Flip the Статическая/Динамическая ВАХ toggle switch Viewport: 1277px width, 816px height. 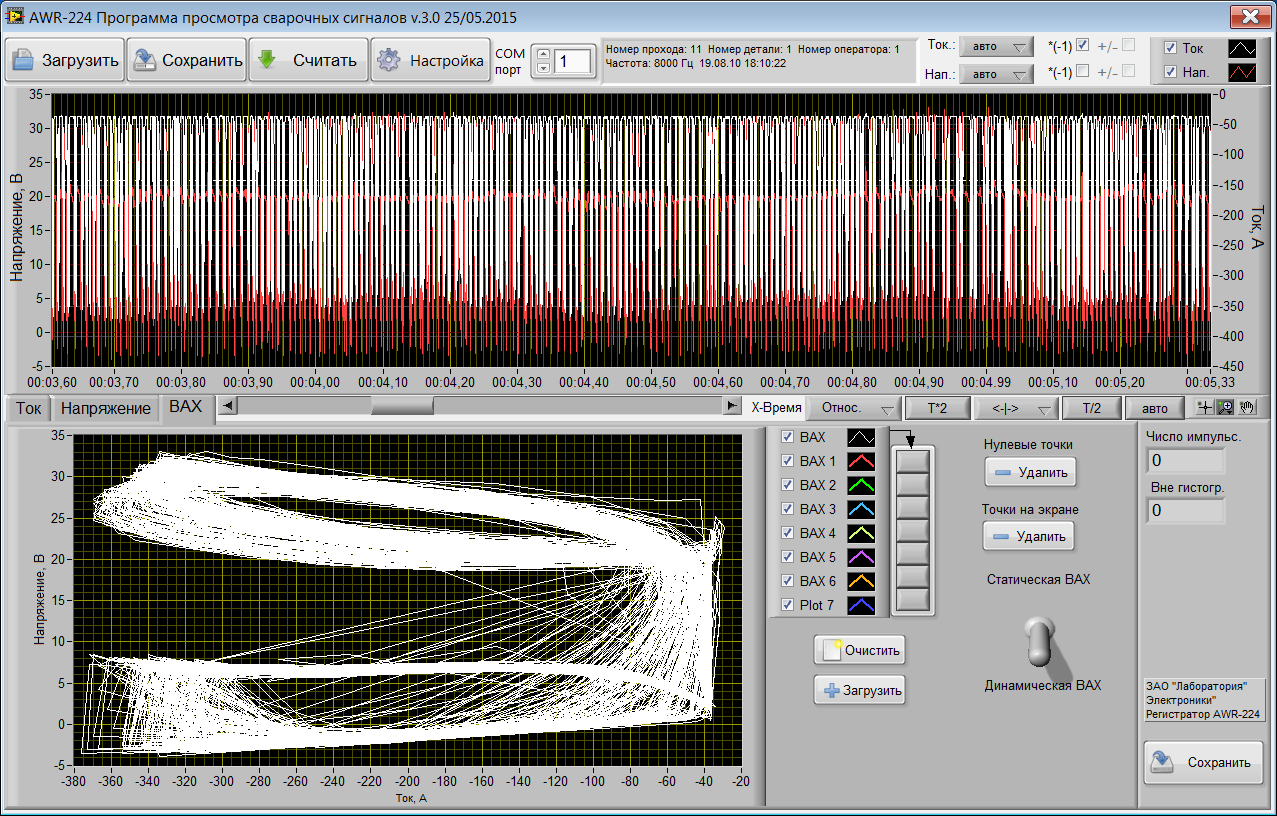(x=1040, y=643)
